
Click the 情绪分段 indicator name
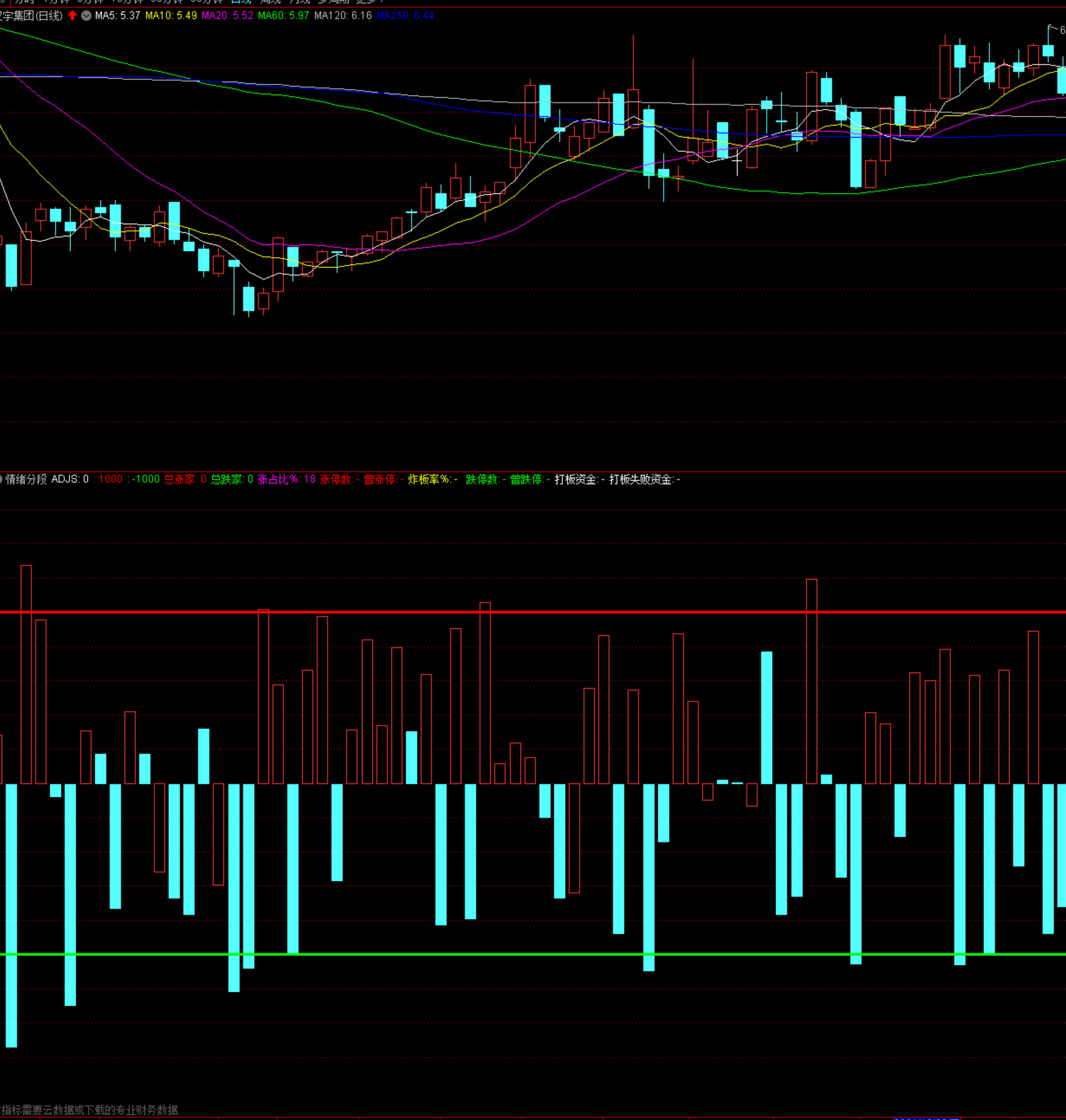tap(26, 479)
